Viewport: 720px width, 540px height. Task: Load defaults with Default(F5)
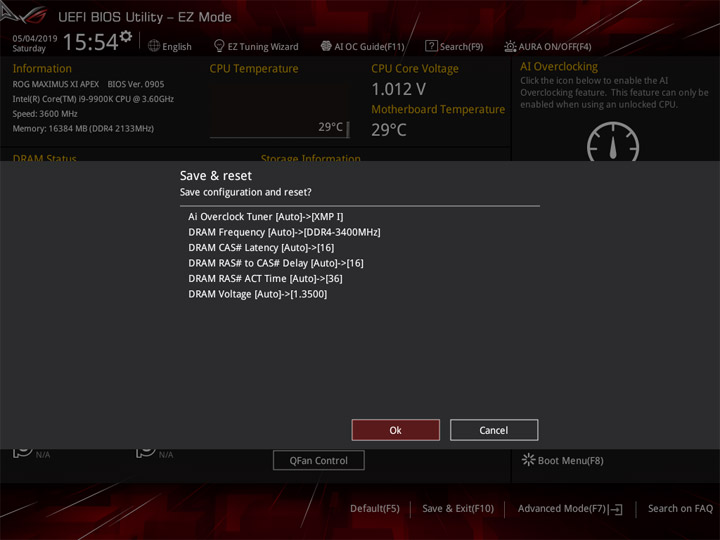click(x=375, y=508)
